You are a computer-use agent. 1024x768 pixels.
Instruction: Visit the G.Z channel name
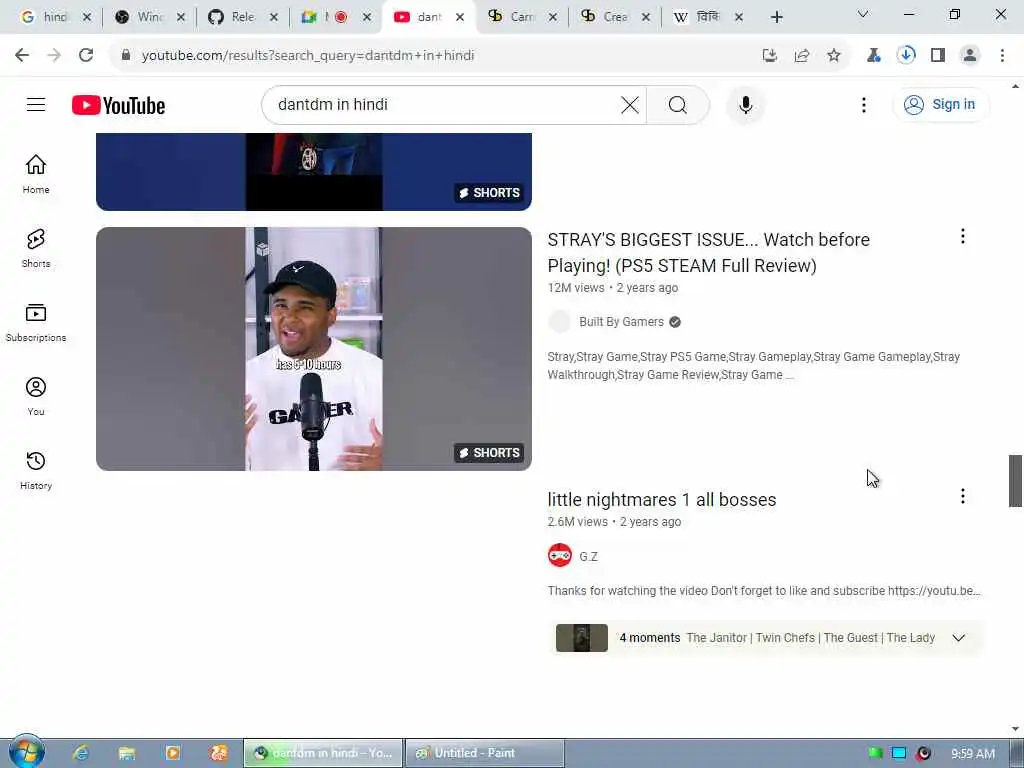(x=588, y=556)
